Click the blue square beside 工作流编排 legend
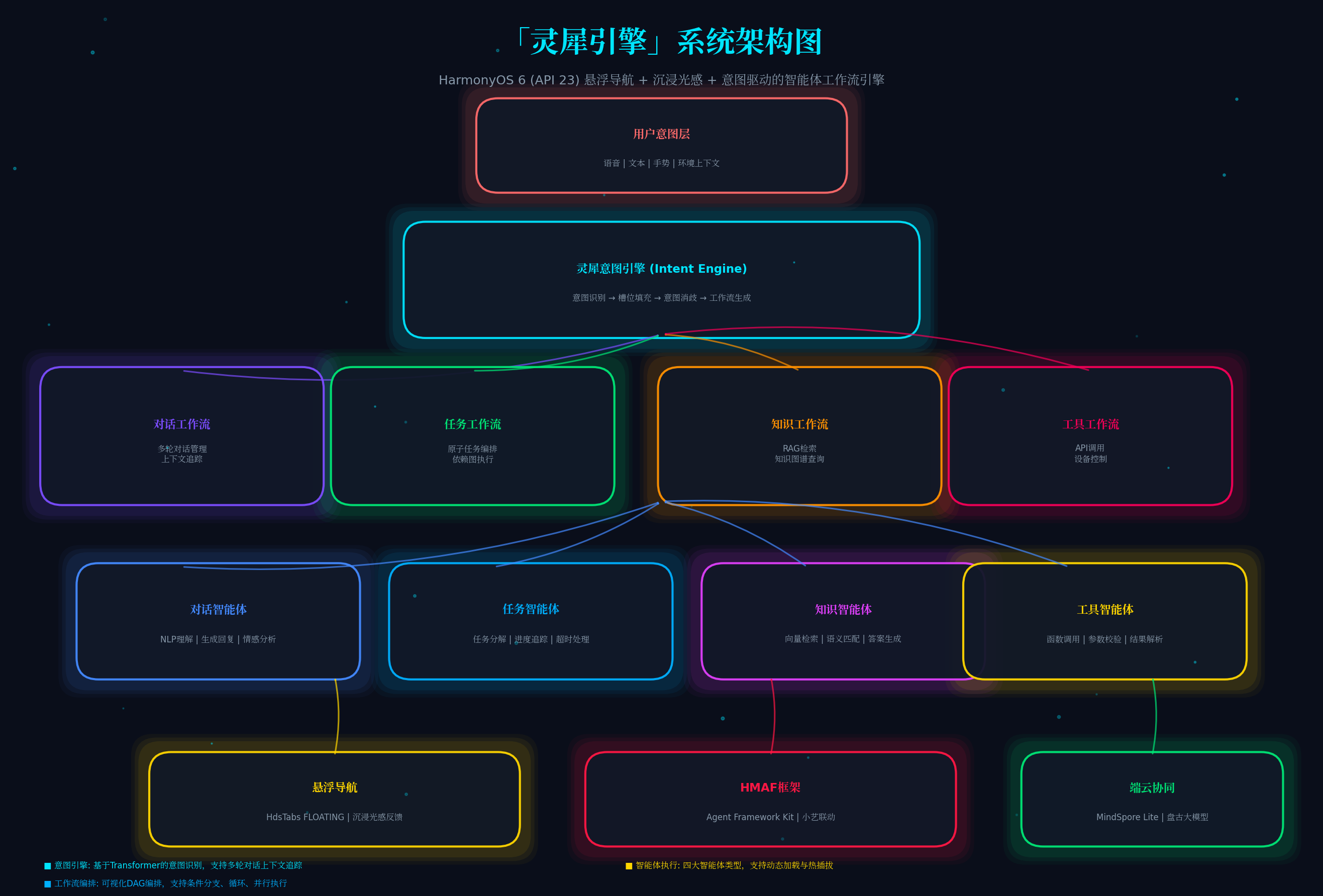This screenshot has height=896, width=1323. (x=48, y=884)
